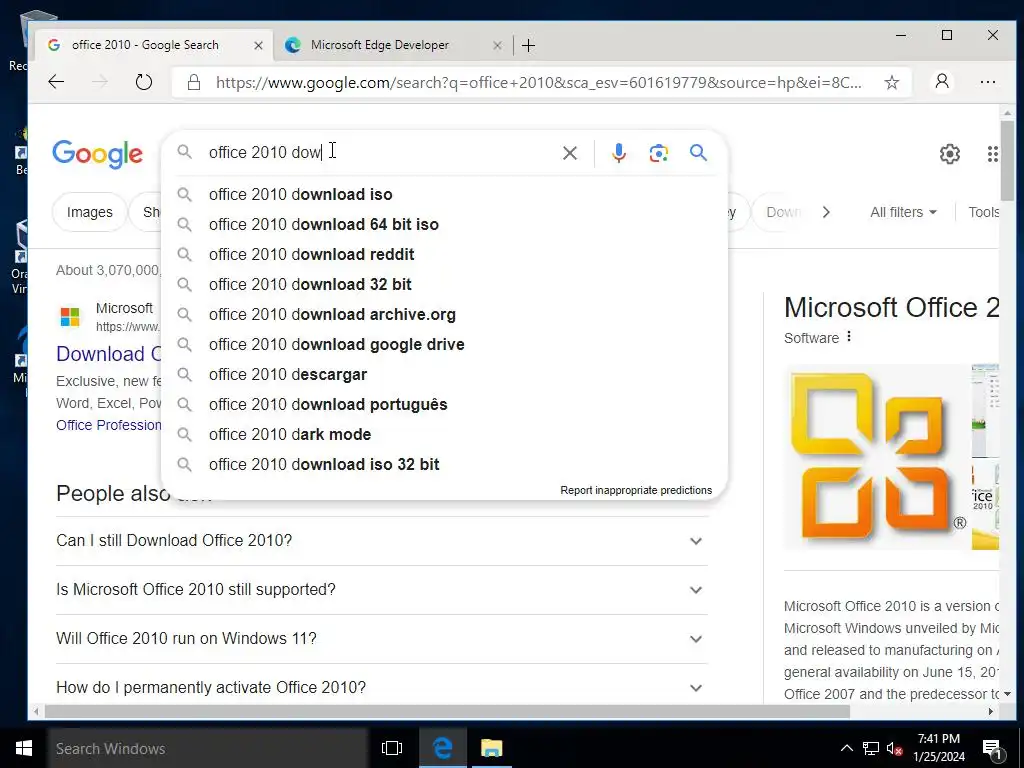Reload the page with the refresh icon
The width and height of the screenshot is (1024, 768).
click(x=144, y=82)
